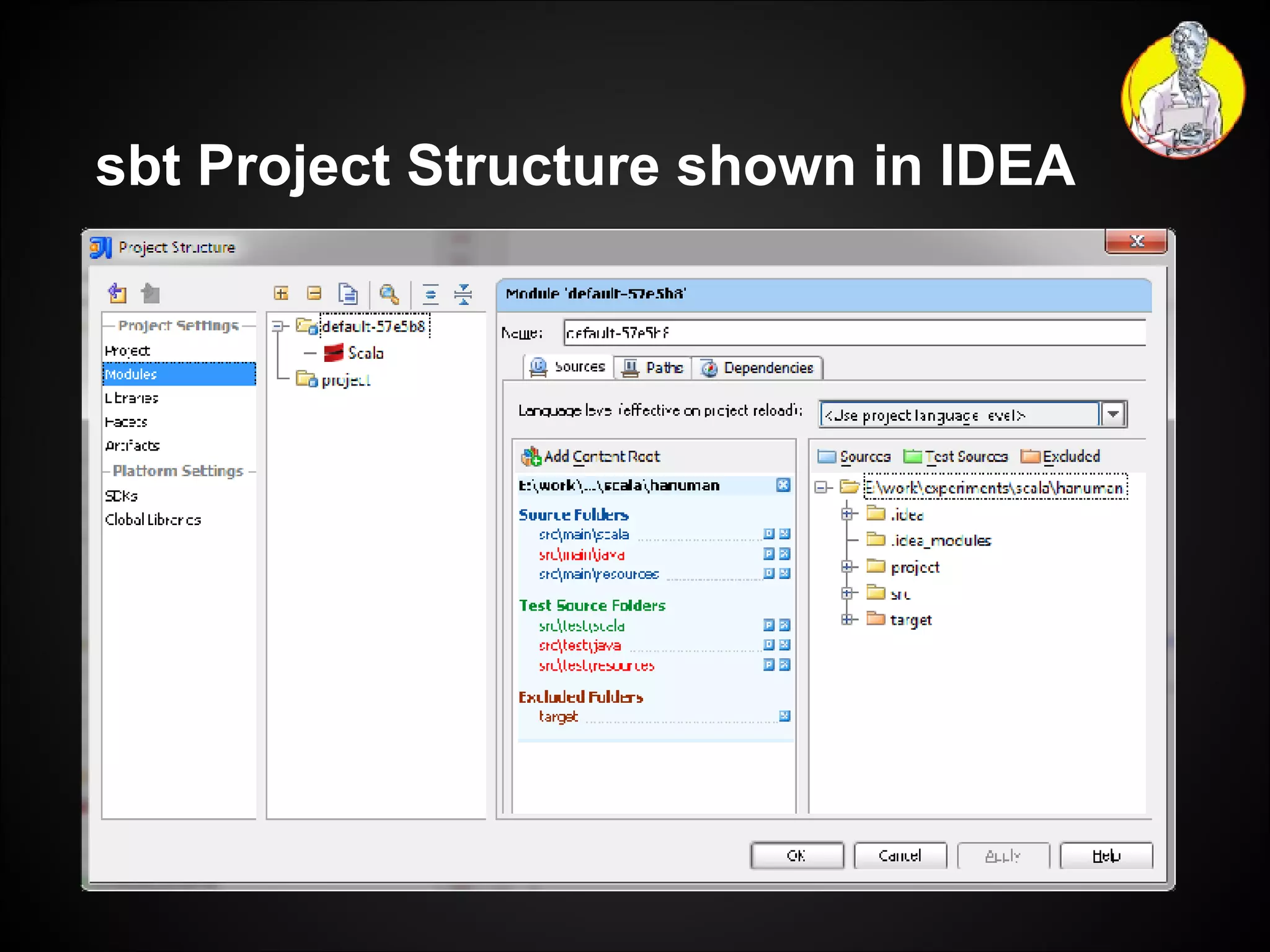Expand the .idea folder node
Image resolution: width=1270 pixels, height=952 pixels.
[x=848, y=514]
